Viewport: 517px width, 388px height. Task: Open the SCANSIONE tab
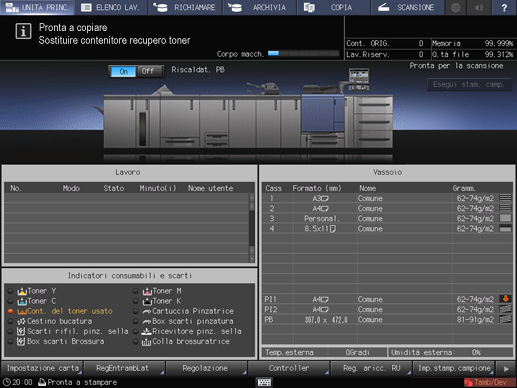click(407, 7)
